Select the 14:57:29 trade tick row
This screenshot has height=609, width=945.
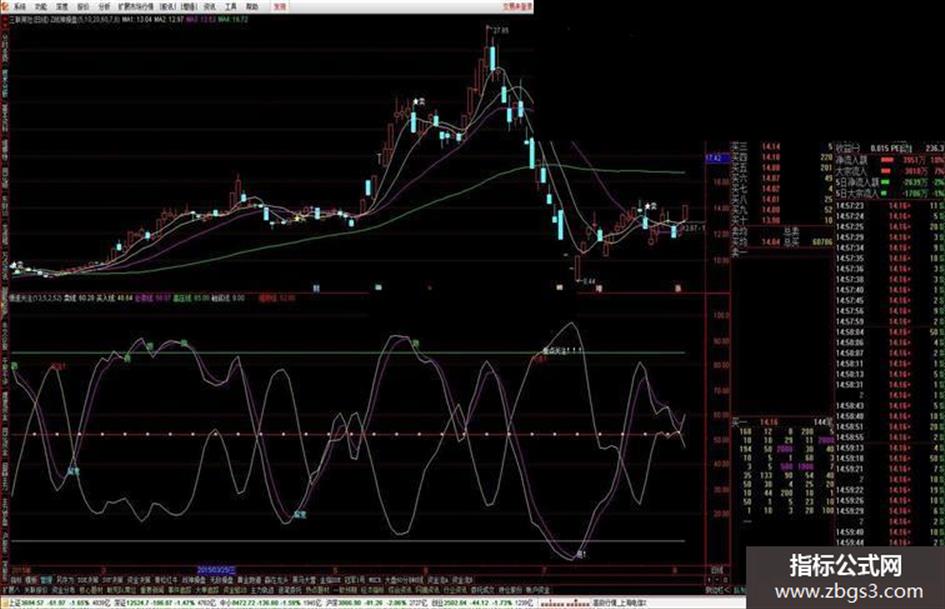[890, 237]
